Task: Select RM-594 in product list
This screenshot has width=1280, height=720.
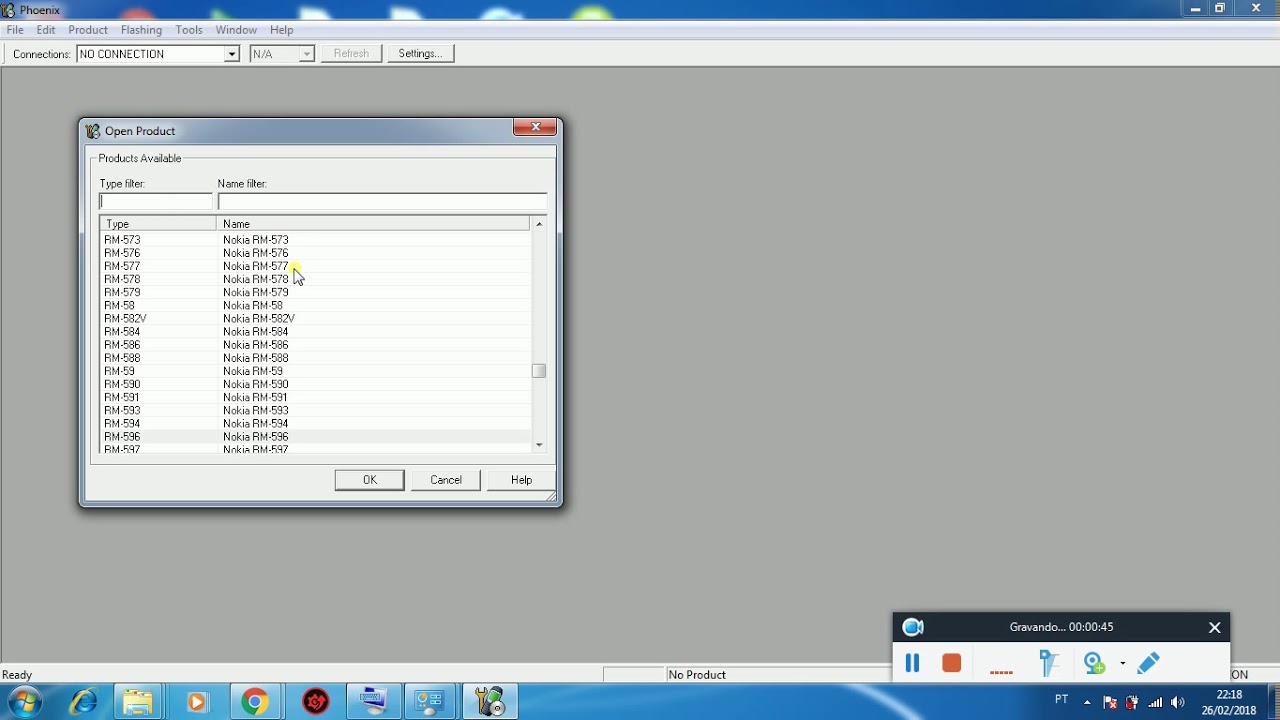Action: [315, 424]
